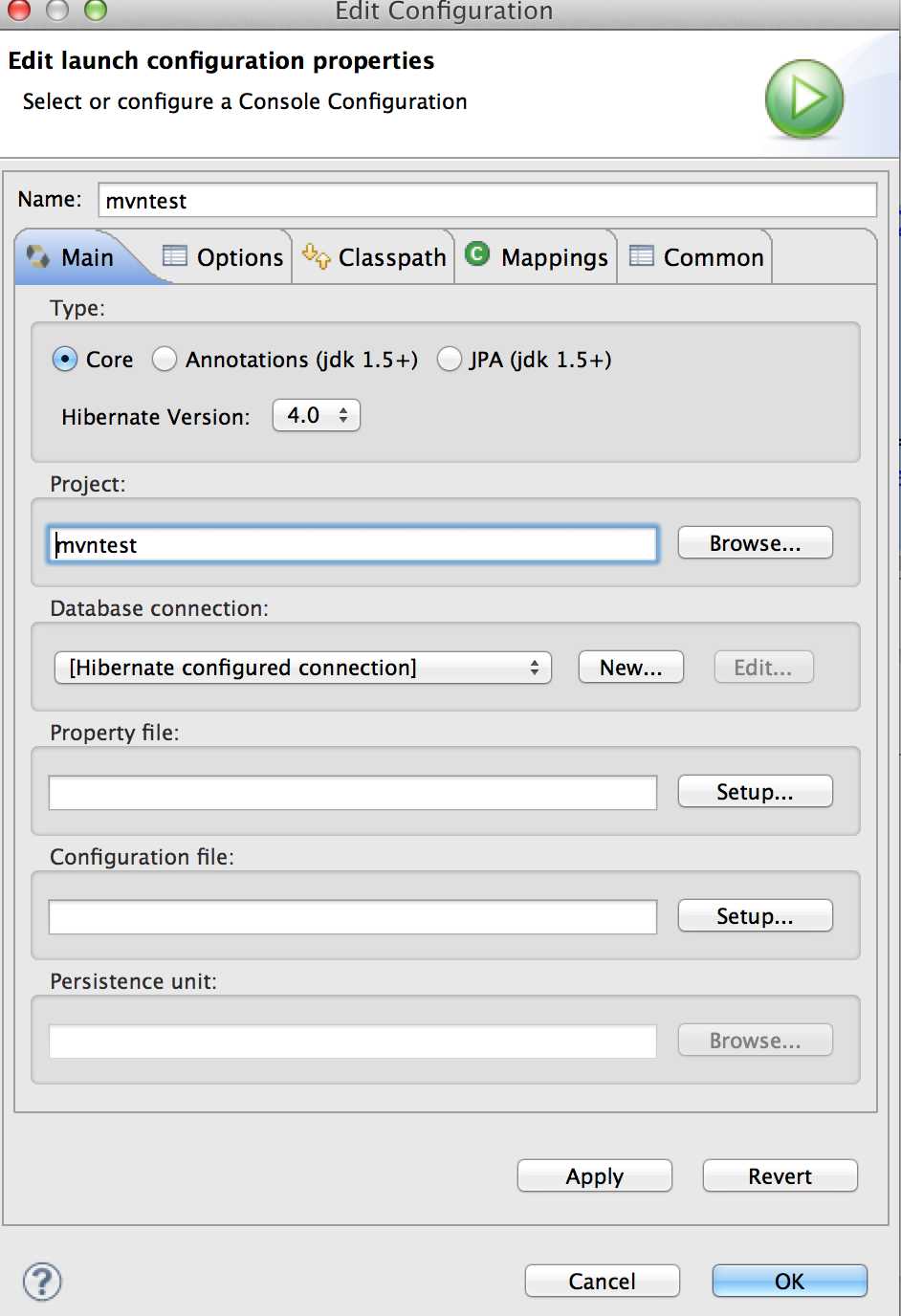901x1316 pixels.
Task: Select JPA (jdk 1.5+) radio button
Action: 450,360
